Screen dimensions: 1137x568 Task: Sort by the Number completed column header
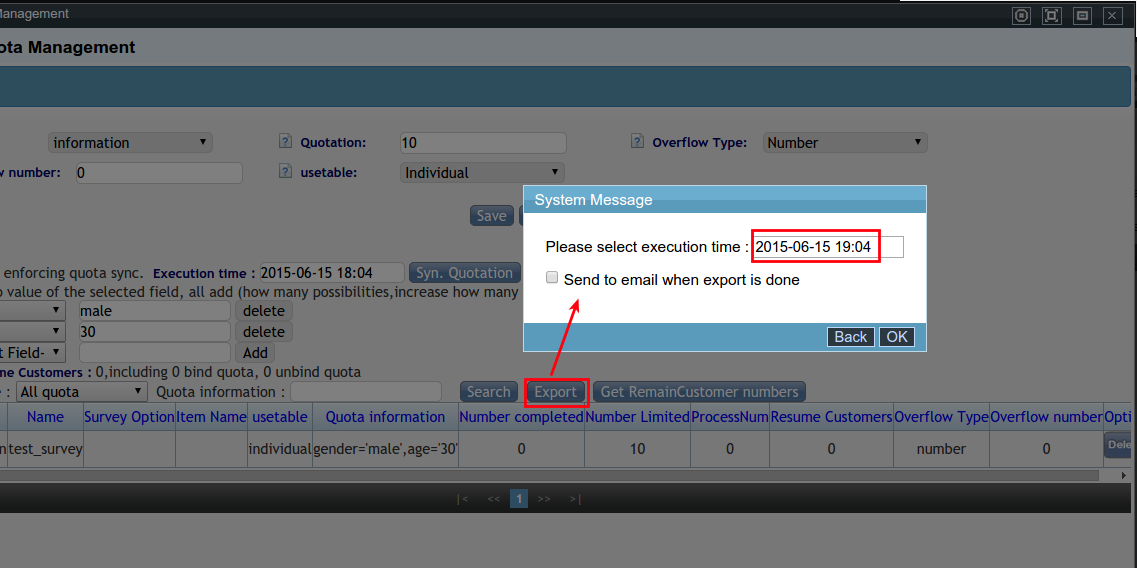coord(521,417)
